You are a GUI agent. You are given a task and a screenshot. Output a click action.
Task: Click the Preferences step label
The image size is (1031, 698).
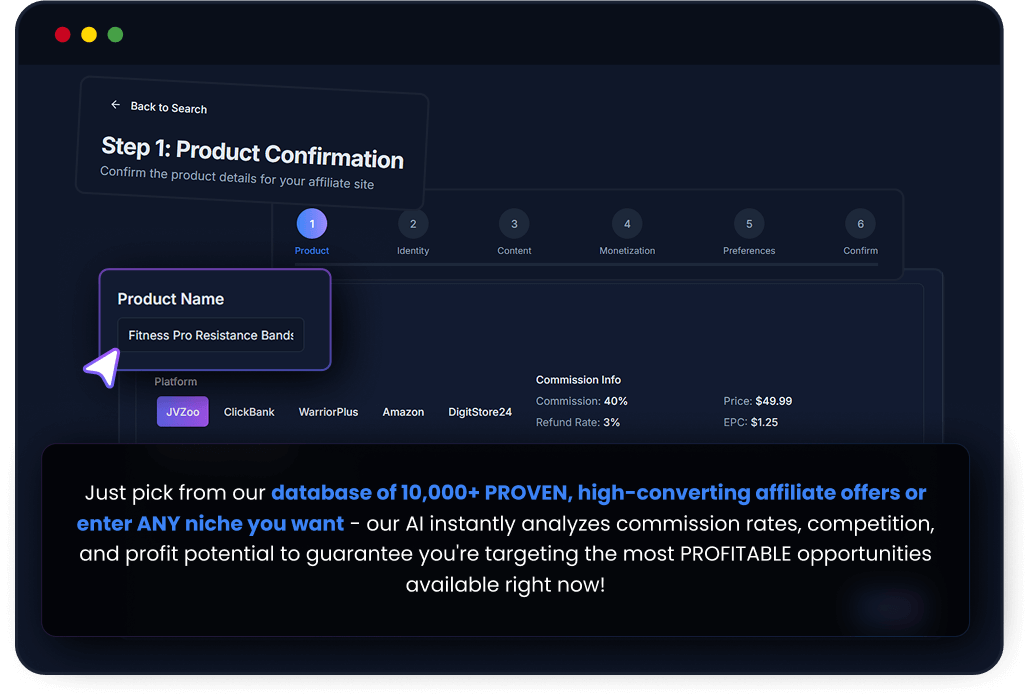point(749,251)
